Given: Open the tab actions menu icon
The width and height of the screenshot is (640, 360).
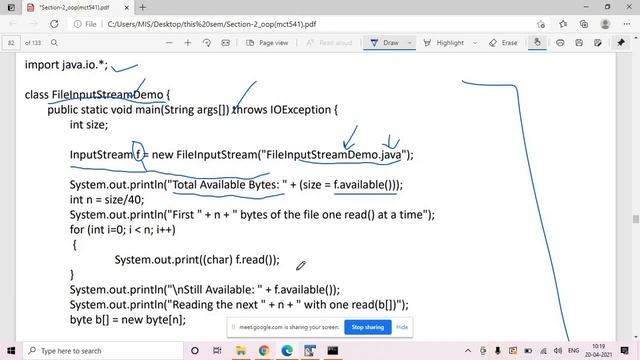Looking at the screenshot, I should click(x=11, y=7).
